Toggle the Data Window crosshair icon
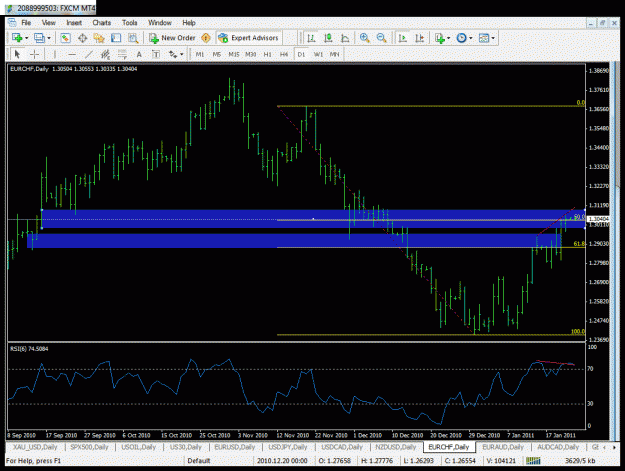This screenshot has height=471, width=625. coord(82,38)
